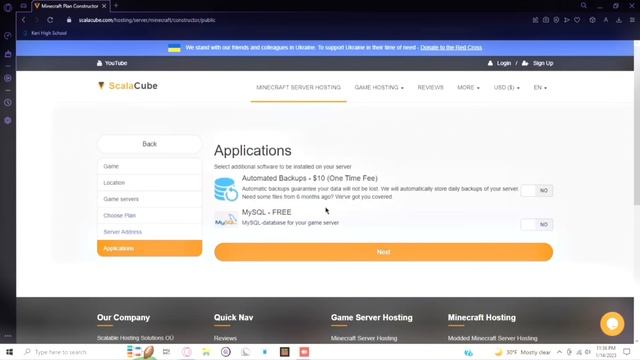The width and height of the screenshot is (640, 360).
Task: Click browser back arrow
Action: 24,20
